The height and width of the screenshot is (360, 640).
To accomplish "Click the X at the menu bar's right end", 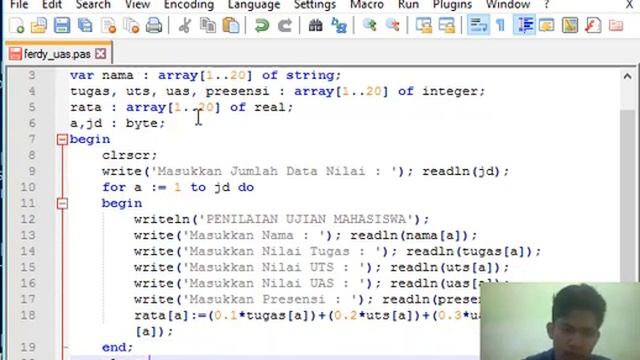I will click(x=629, y=5).
